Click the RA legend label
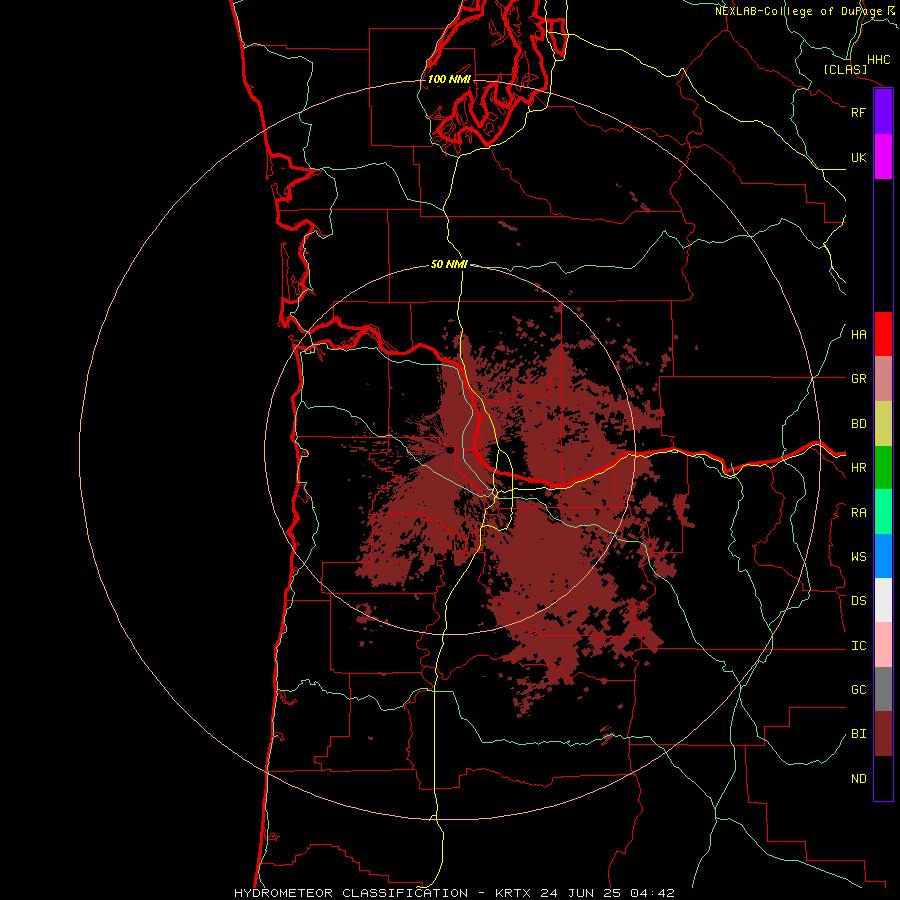The width and height of the screenshot is (900, 900). coord(858,513)
